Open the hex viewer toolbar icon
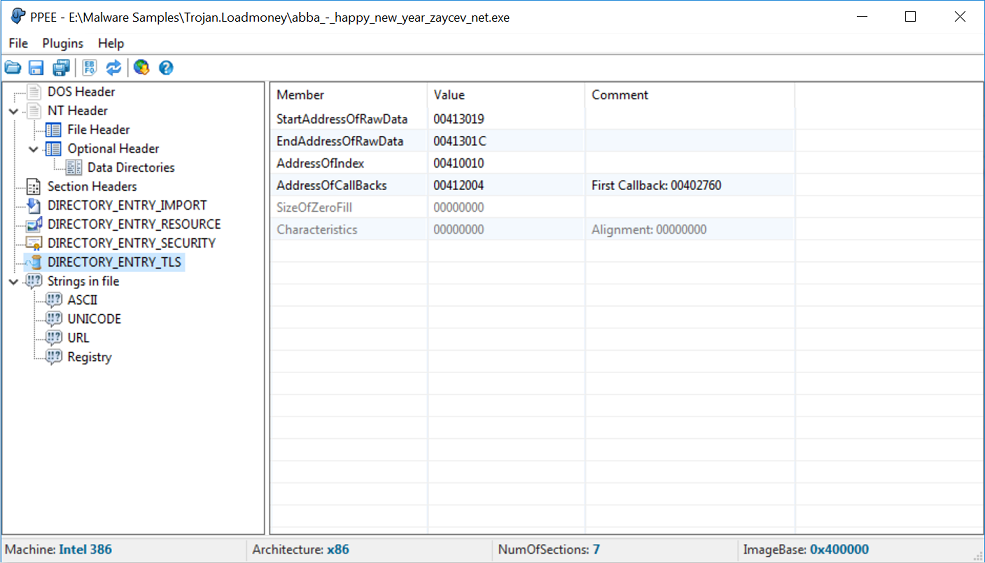 (89, 68)
